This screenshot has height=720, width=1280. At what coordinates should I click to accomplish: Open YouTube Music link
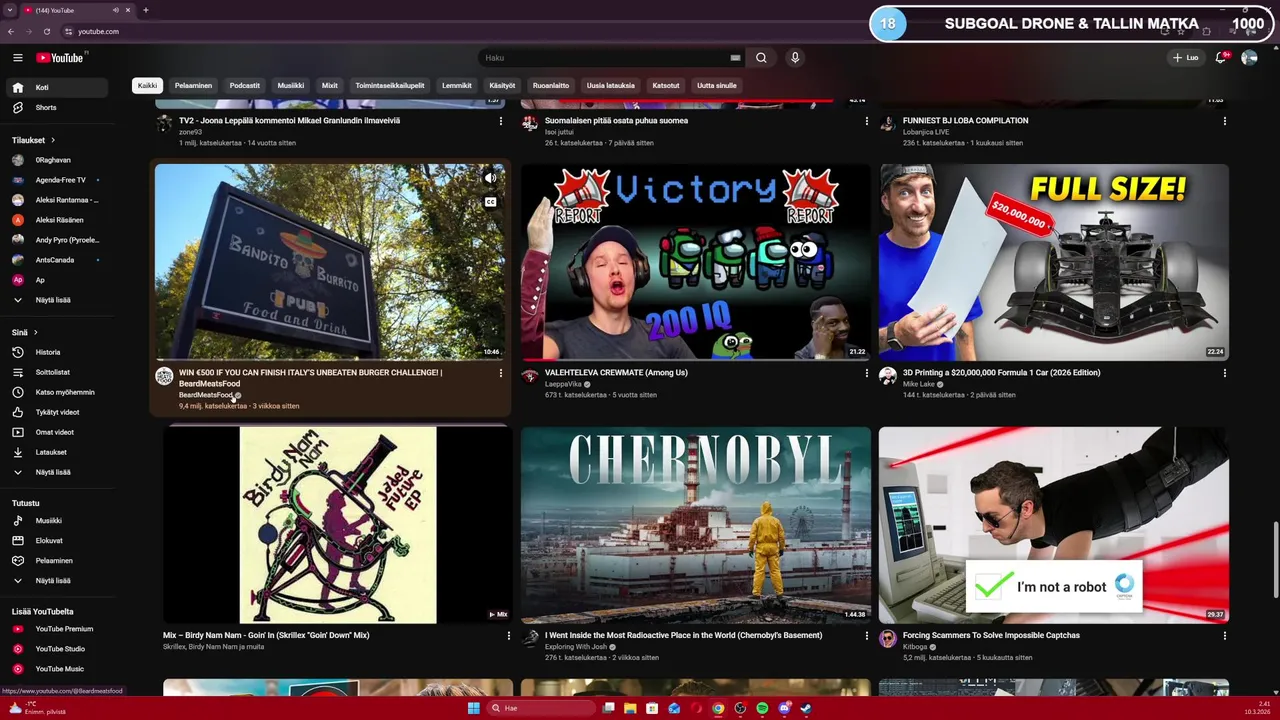pyautogui.click(x=58, y=669)
